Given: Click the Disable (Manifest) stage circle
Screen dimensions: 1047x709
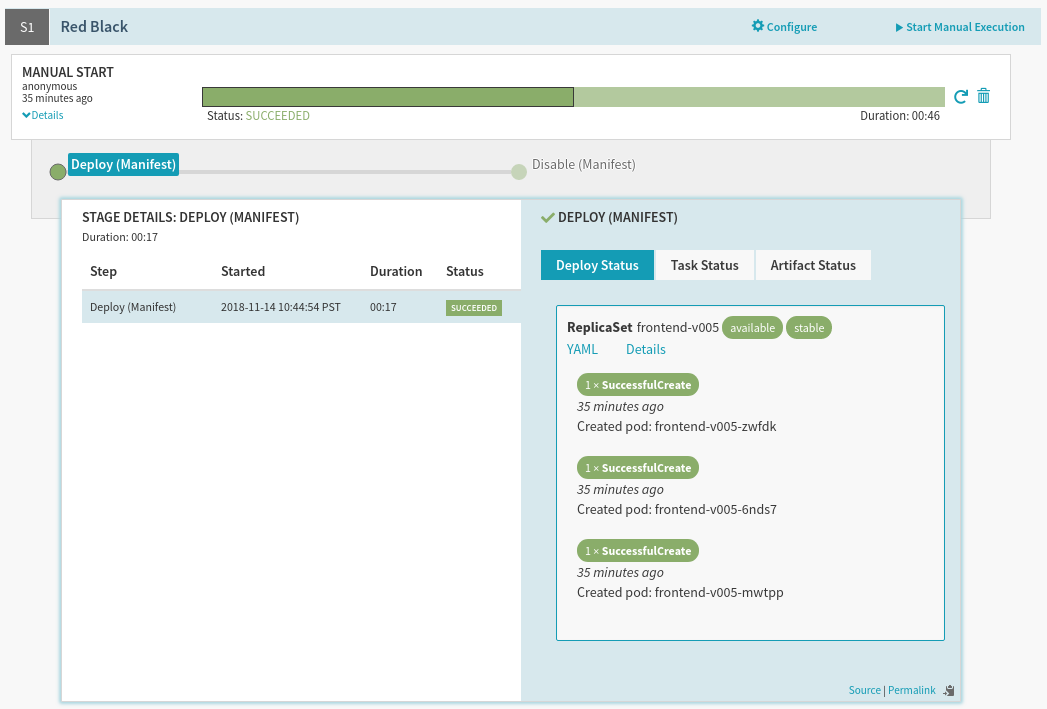Looking at the screenshot, I should [x=519, y=172].
